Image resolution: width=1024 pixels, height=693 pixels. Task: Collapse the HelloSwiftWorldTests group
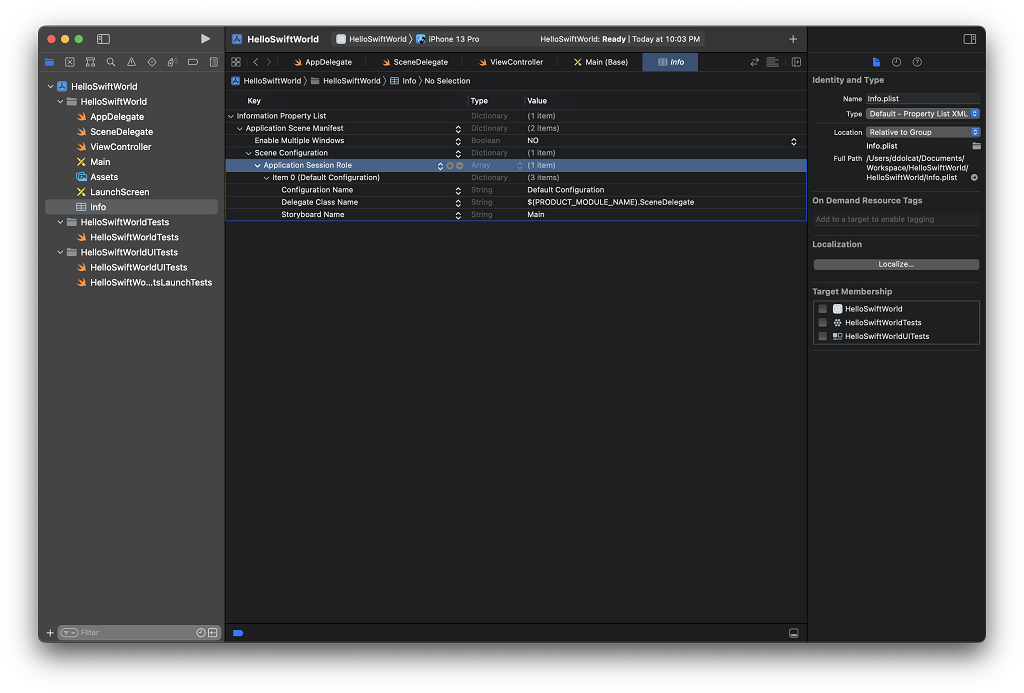61,222
